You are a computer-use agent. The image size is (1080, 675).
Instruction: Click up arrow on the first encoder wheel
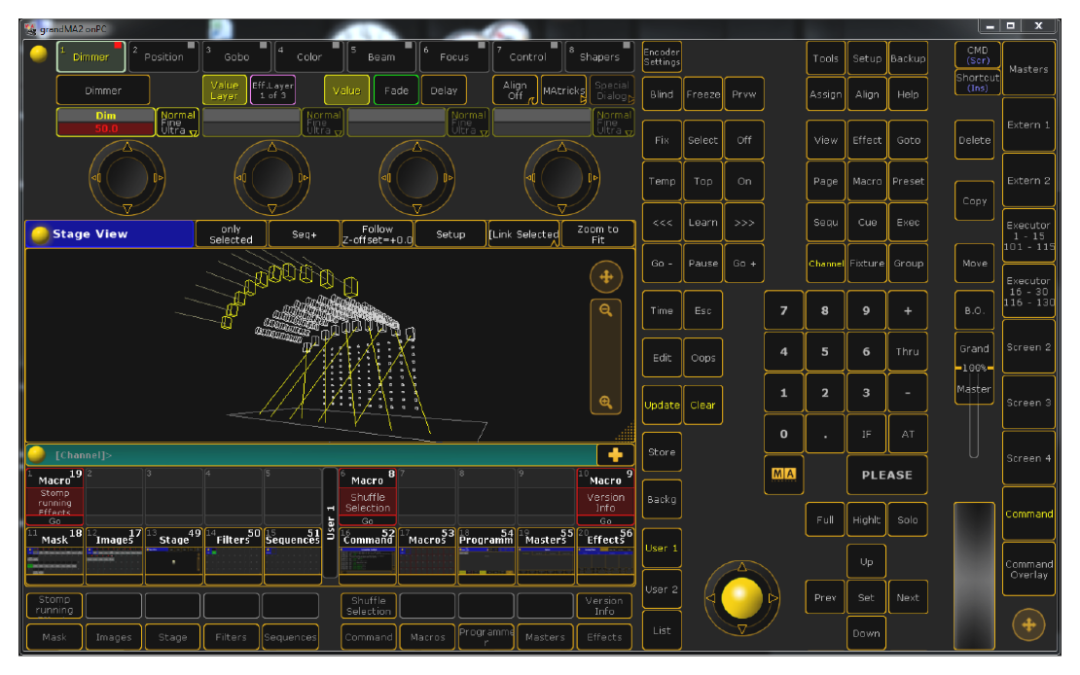[x=127, y=147]
